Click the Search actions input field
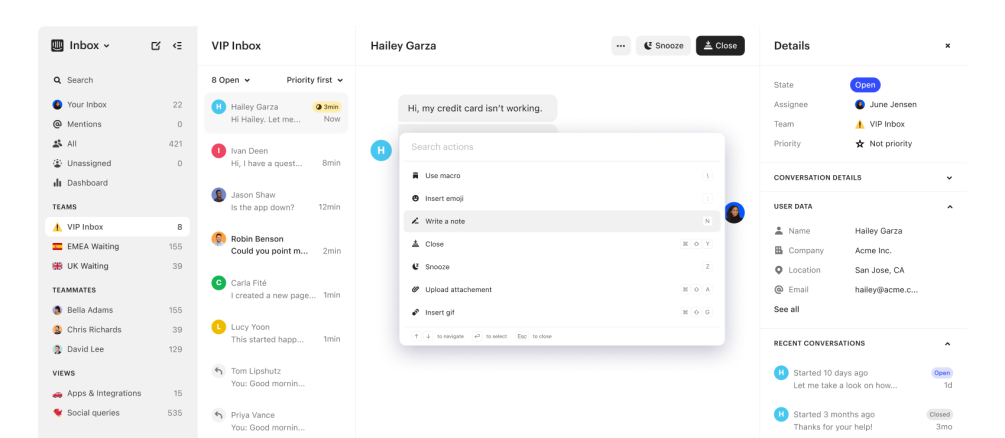 [561, 147]
